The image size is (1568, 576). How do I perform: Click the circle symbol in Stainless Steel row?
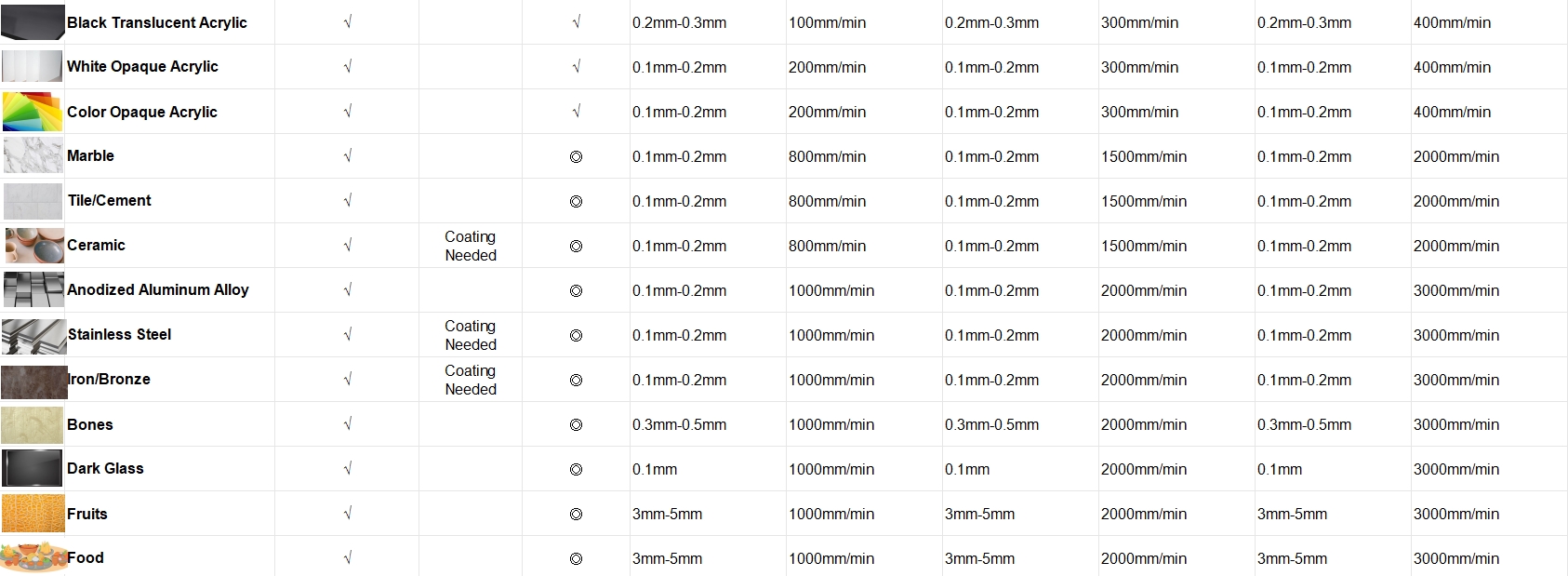576,336
